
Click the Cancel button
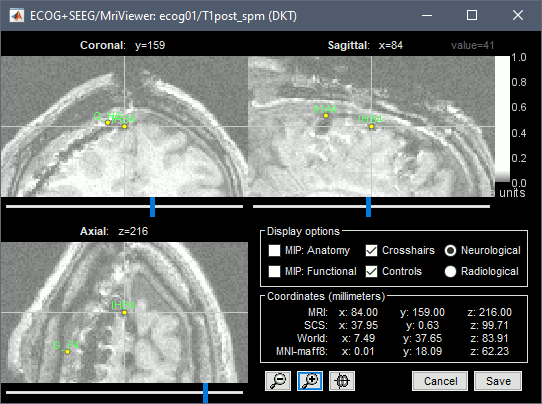(x=440, y=381)
